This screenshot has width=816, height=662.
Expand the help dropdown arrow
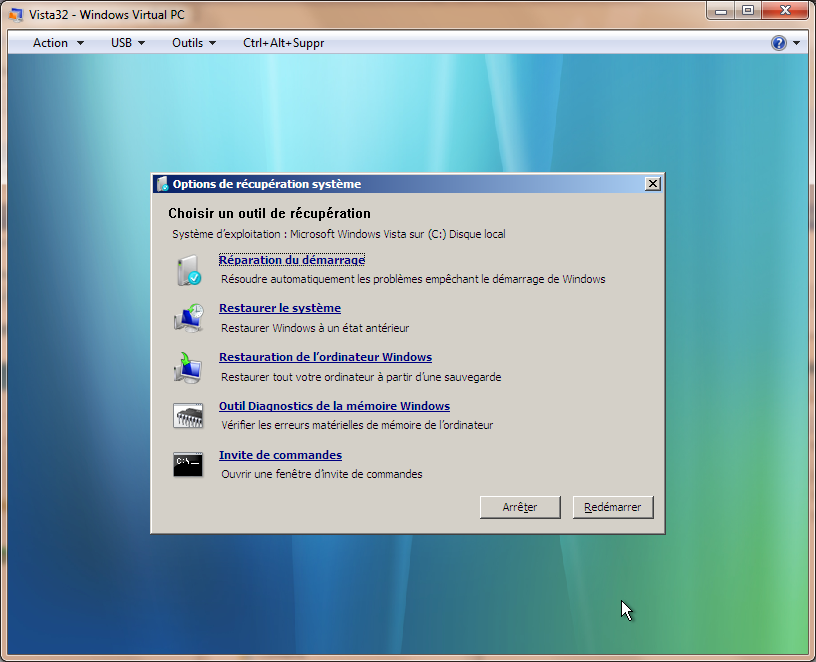pyautogui.click(x=796, y=43)
